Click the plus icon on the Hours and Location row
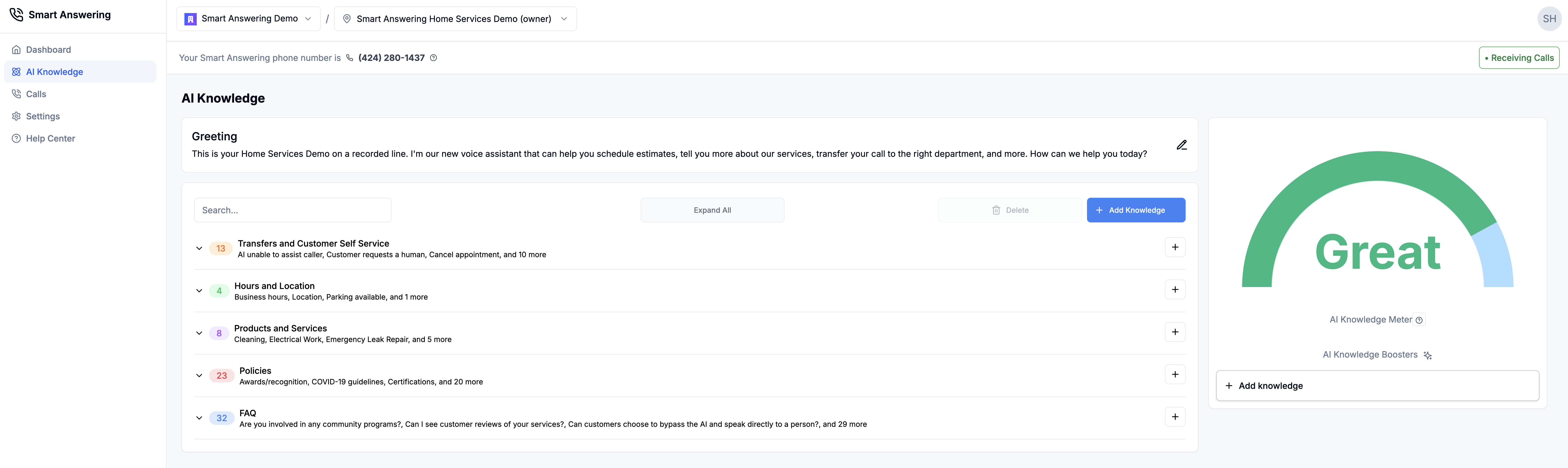 [x=1175, y=290]
